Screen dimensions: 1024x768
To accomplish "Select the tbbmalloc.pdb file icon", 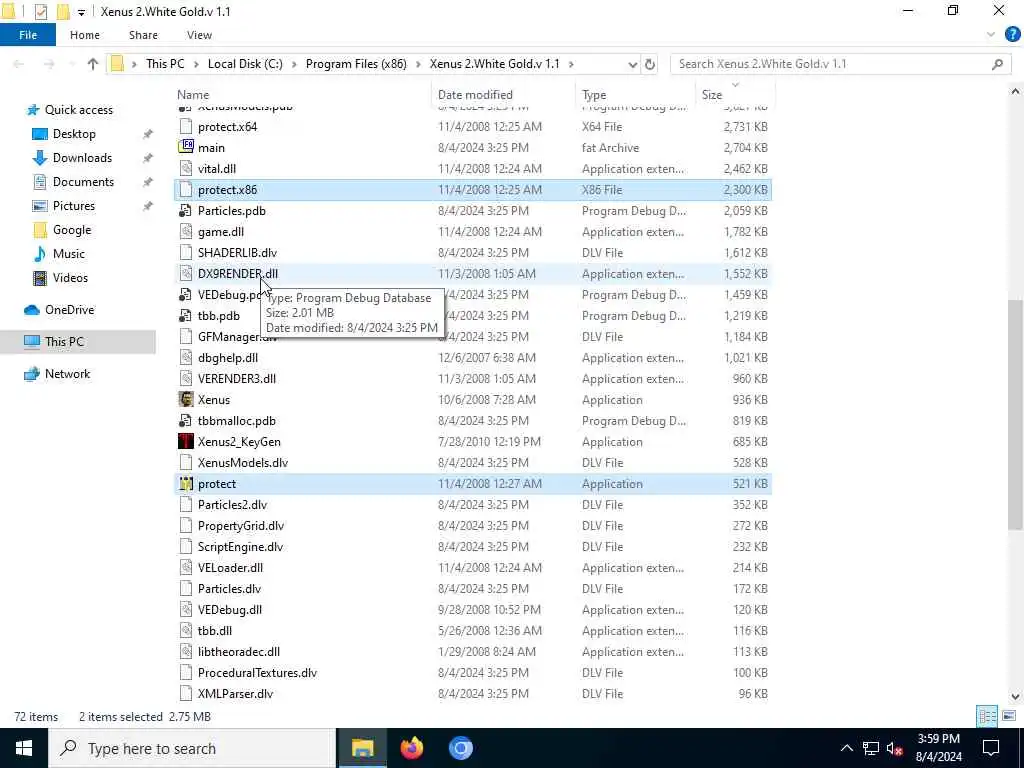I will (186, 421).
